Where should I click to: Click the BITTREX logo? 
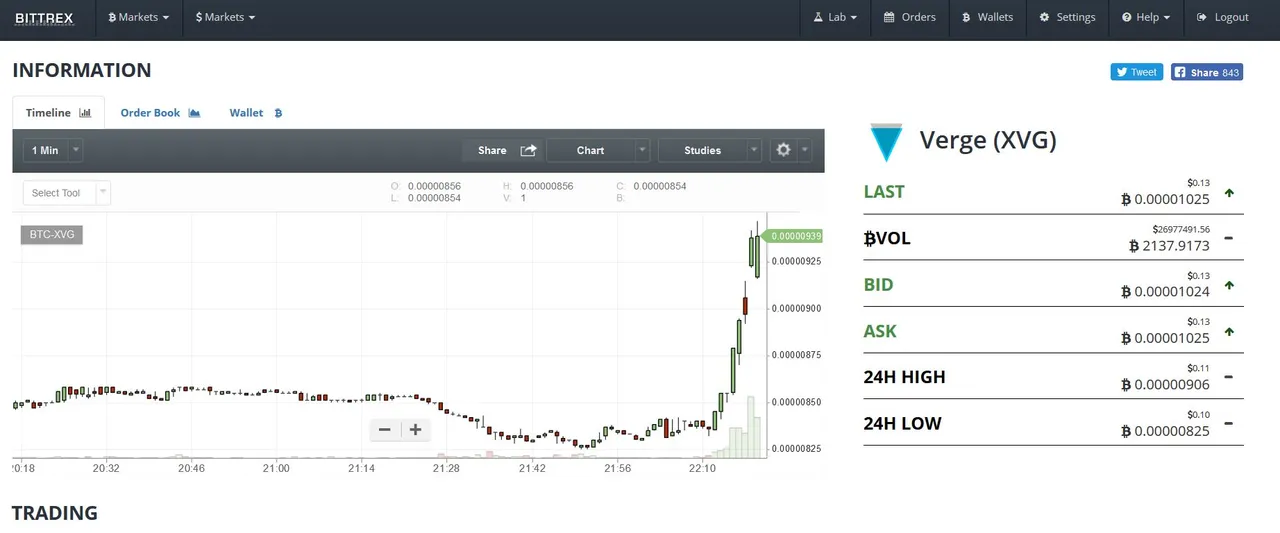point(44,18)
